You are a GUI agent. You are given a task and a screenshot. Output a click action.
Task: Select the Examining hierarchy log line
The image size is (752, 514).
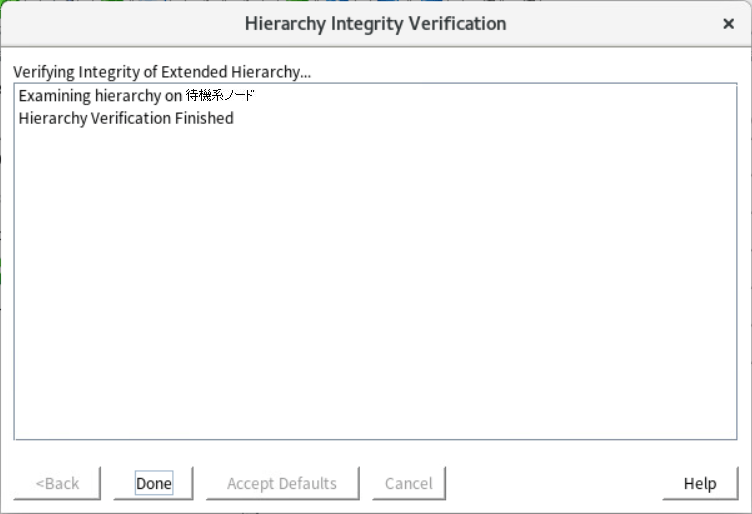[137, 96]
